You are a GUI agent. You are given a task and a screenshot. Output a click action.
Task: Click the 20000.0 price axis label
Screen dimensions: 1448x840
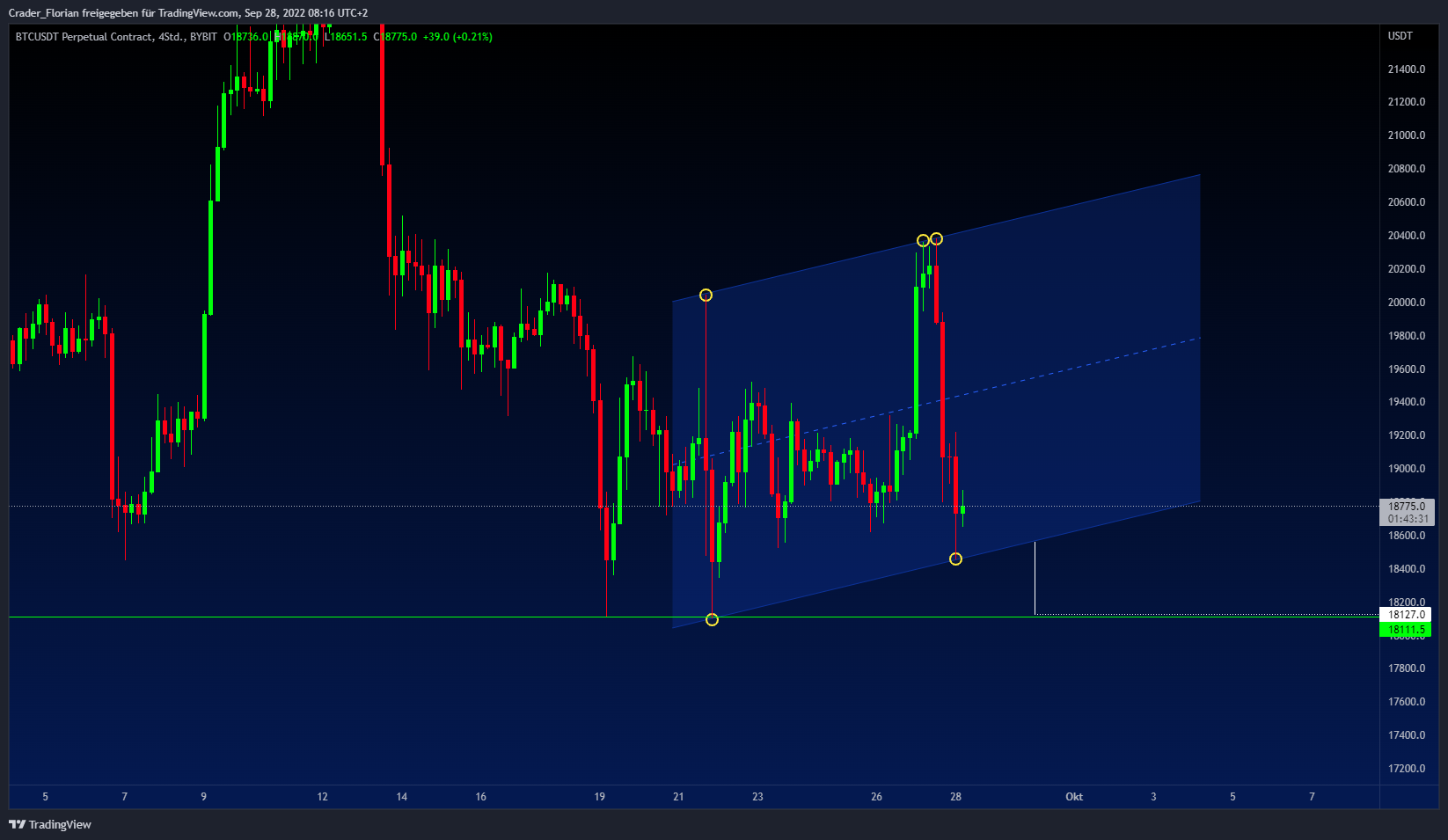click(1407, 303)
